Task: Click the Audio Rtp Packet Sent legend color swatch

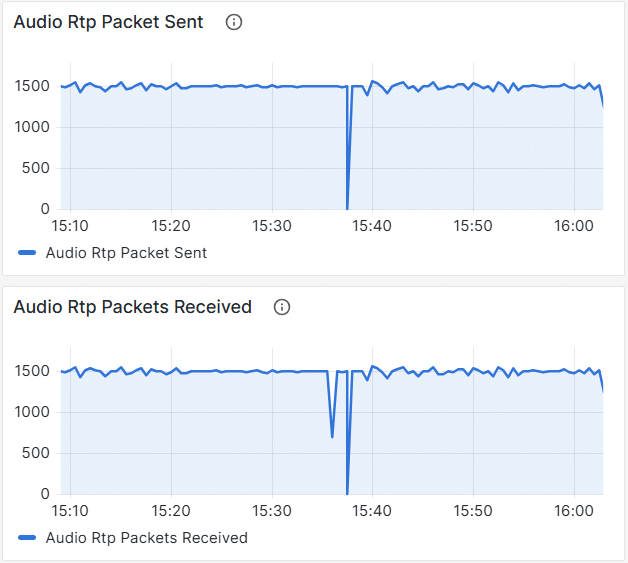Action: click(x=27, y=253)
